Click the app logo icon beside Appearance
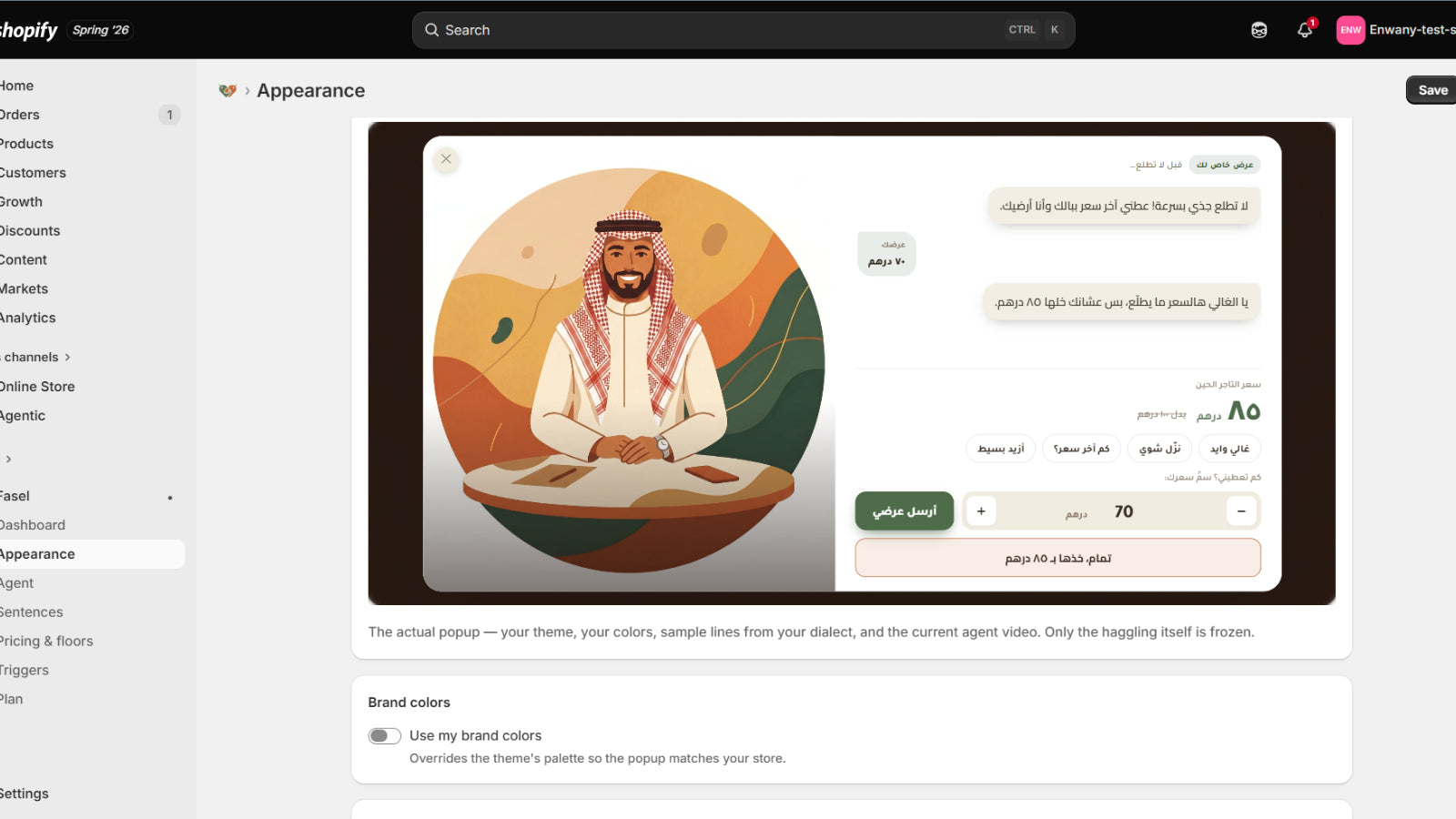1456x819 pixels. click(227, 90)
